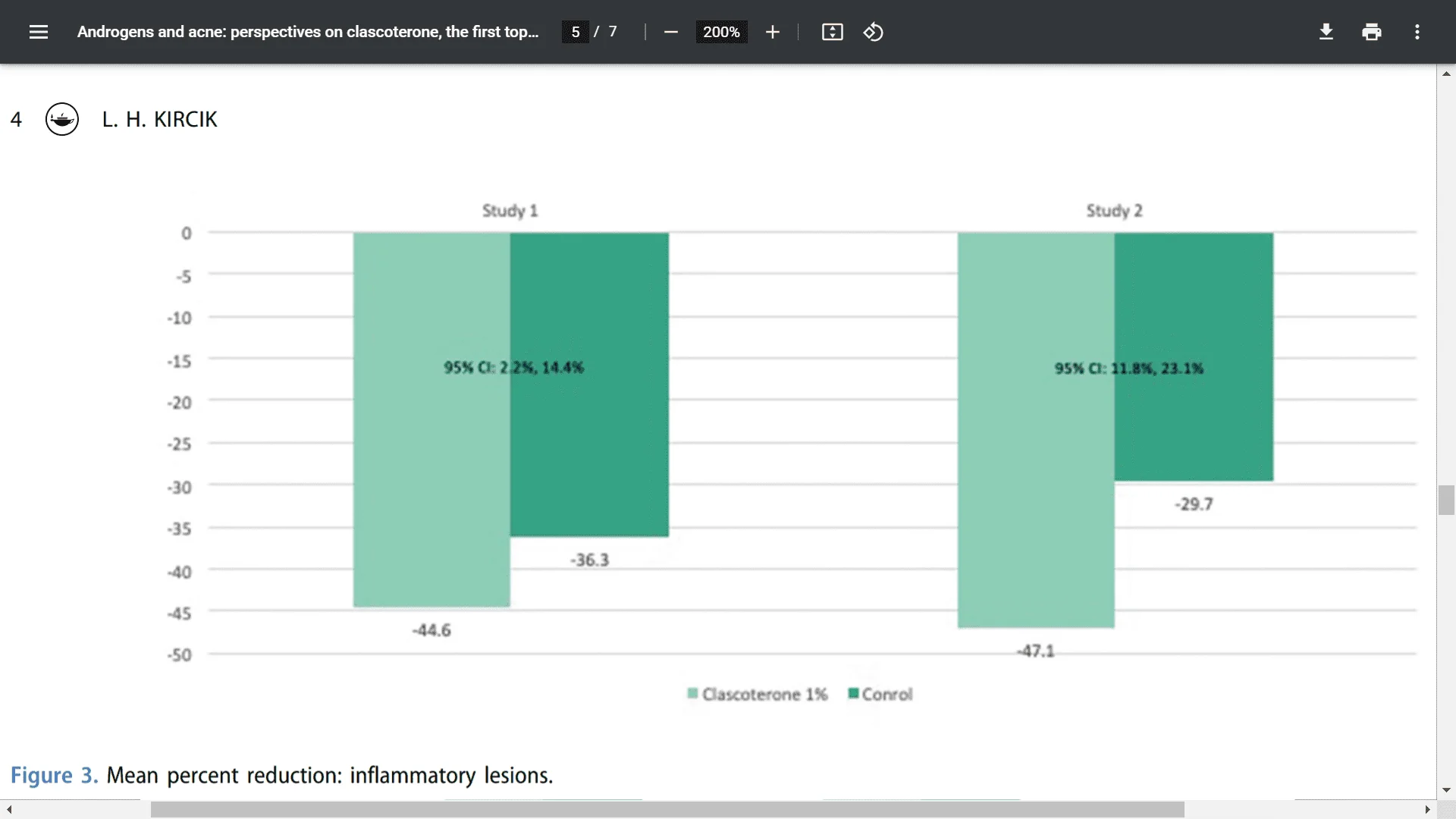Click the document title text
Screen dimensions: 1456x819
[308, 32]
